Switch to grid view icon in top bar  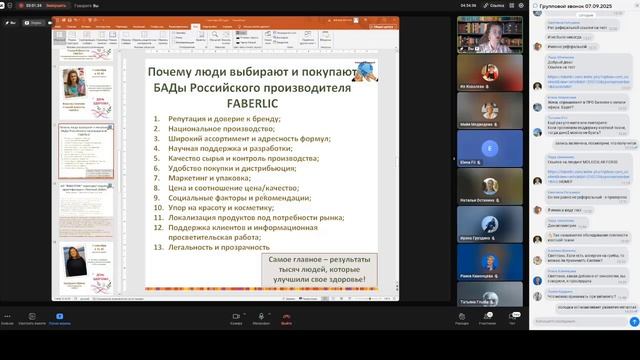(x=512, y=6)
